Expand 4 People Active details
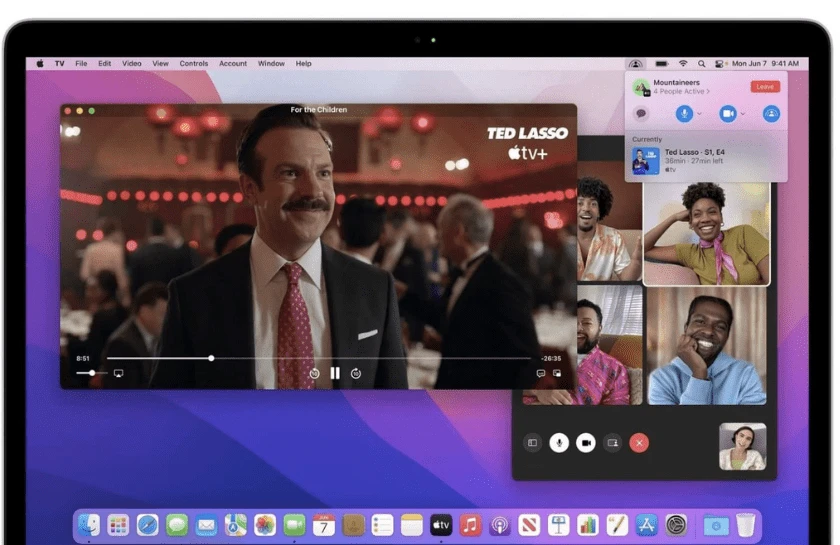The width and height of the screenshot is (840, 545). point(681,92)
